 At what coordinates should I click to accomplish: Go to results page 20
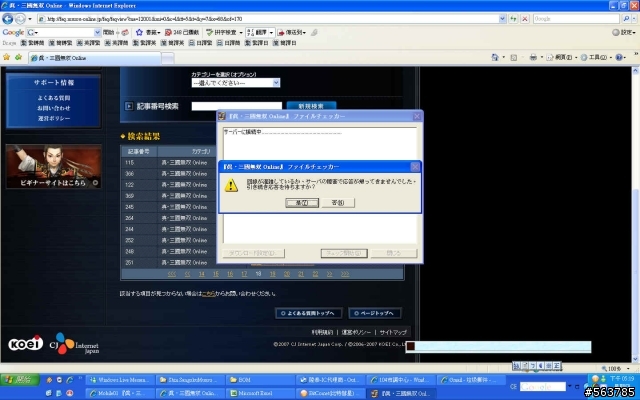tap(287, 274)
